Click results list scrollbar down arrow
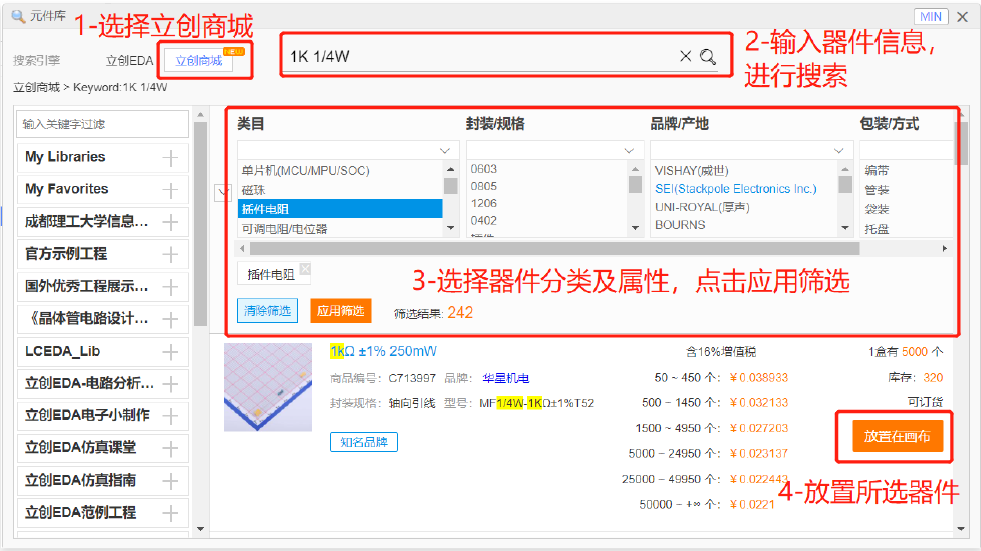Screen dimensions: 981x551 click(961, 529)
